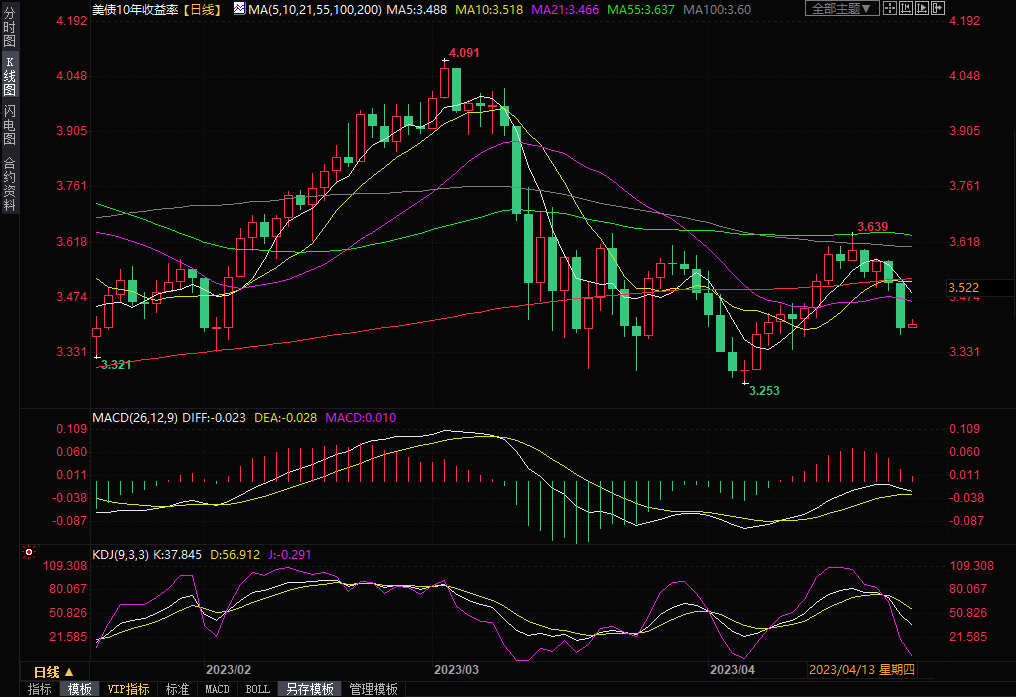Click the red dot icon beside KDJ panel
The image size is (1016, 697).
[x=28, y=552]
